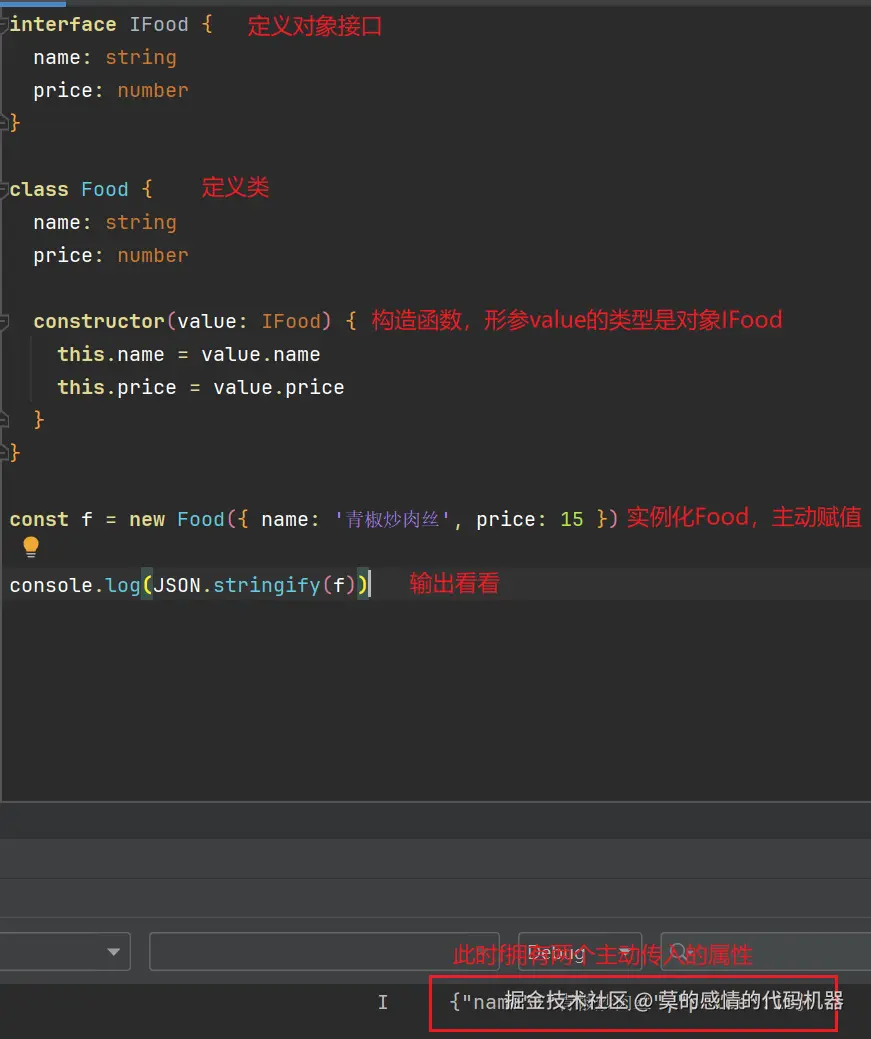Focus the empty filter input box
The height and width of the screenshot is (1039, 871).
323,952
